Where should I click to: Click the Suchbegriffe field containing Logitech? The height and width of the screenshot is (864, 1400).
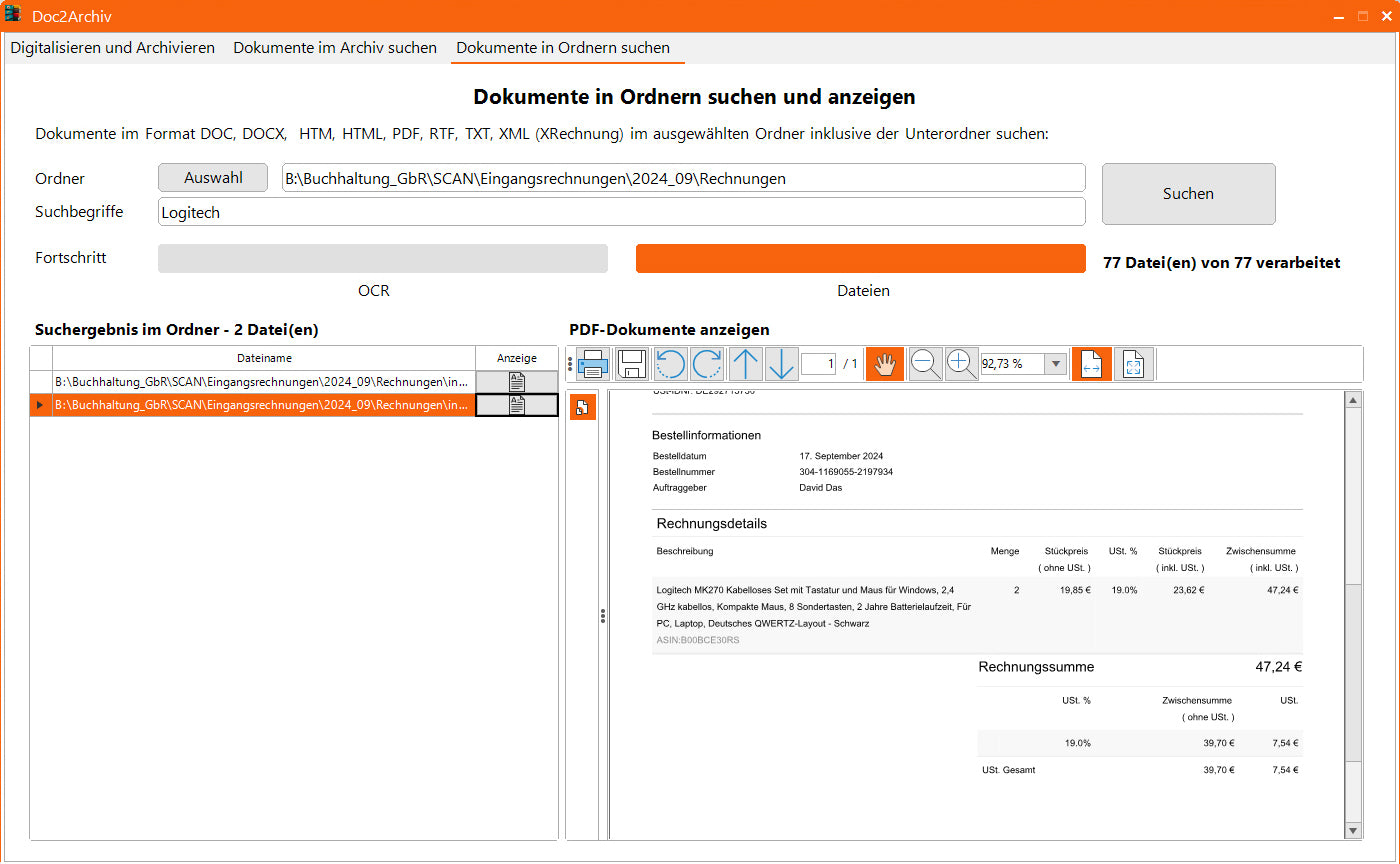pyautogui.click(x=620, y=212)
